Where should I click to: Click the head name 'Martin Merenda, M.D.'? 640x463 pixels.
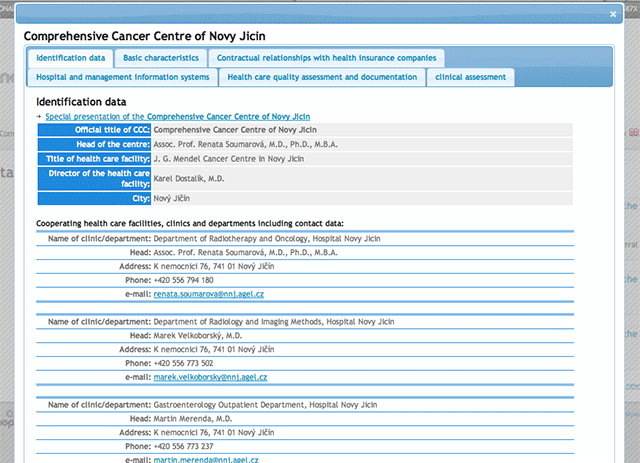[x=193, y=419]
